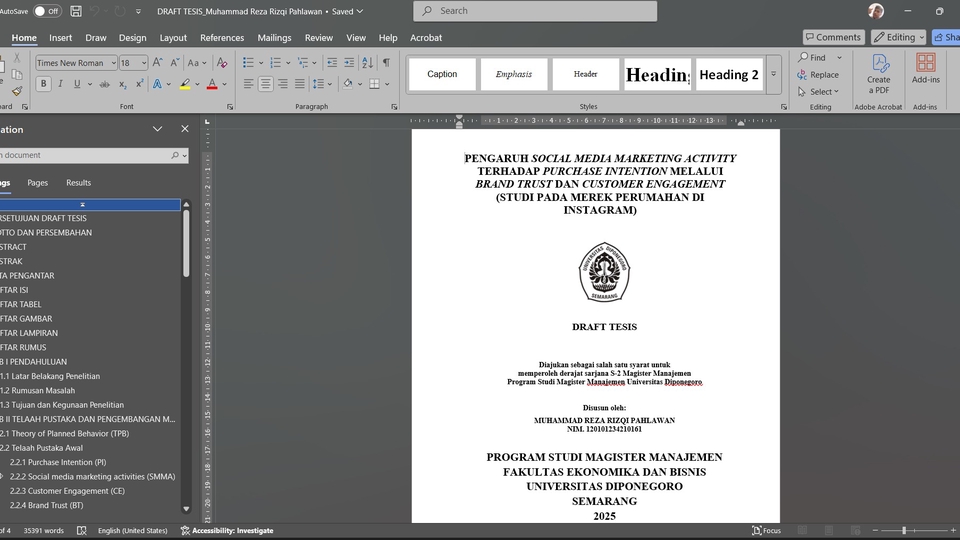Click the top Search box
Viewport: 960px width, 540px height.
pos(535,11)
